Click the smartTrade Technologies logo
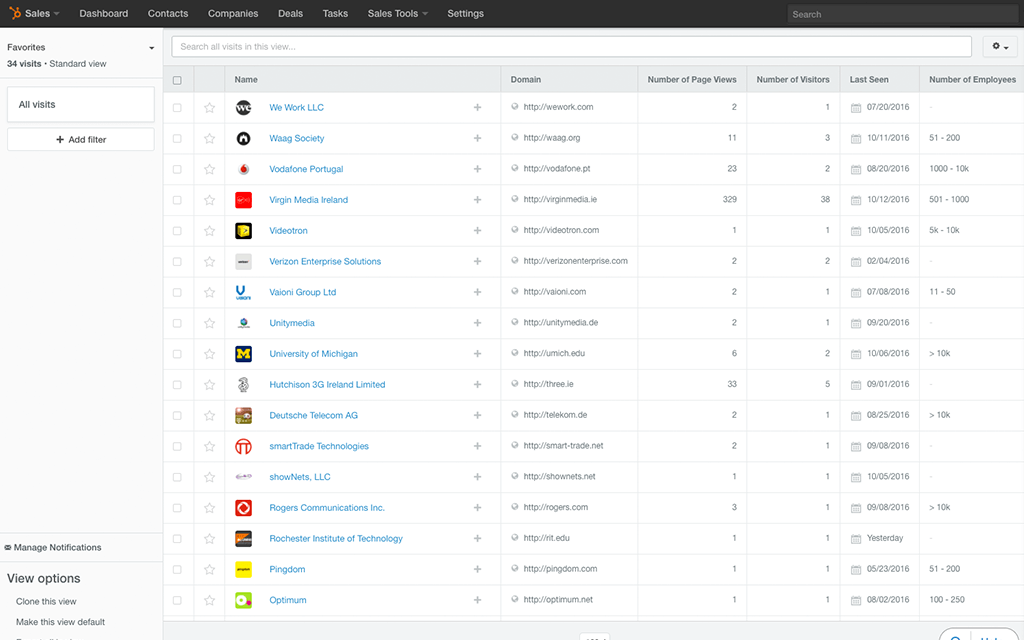This screenshot has width=1024, height=640. coord(244,447)
